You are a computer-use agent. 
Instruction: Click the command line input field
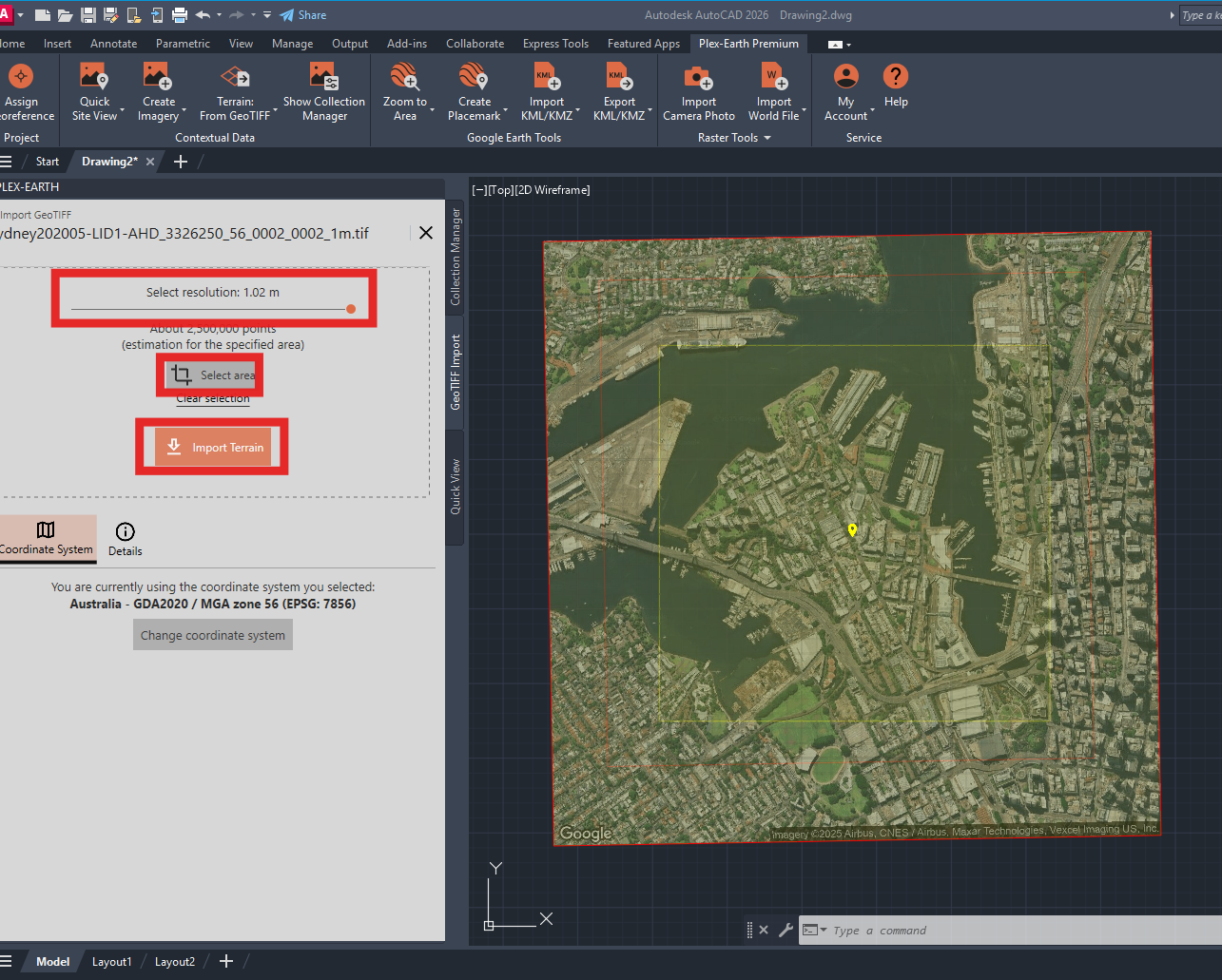pos(1022,931)
